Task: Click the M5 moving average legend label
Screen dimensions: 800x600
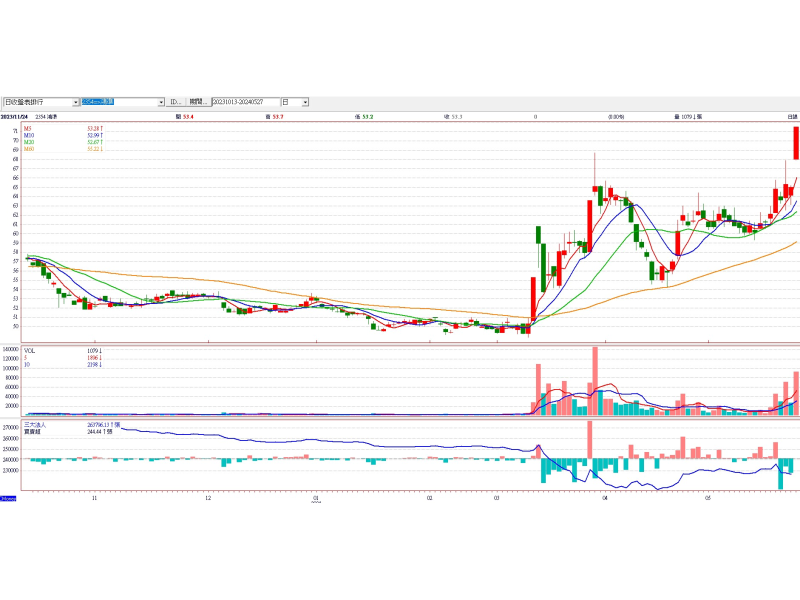Action: [28, 128]
